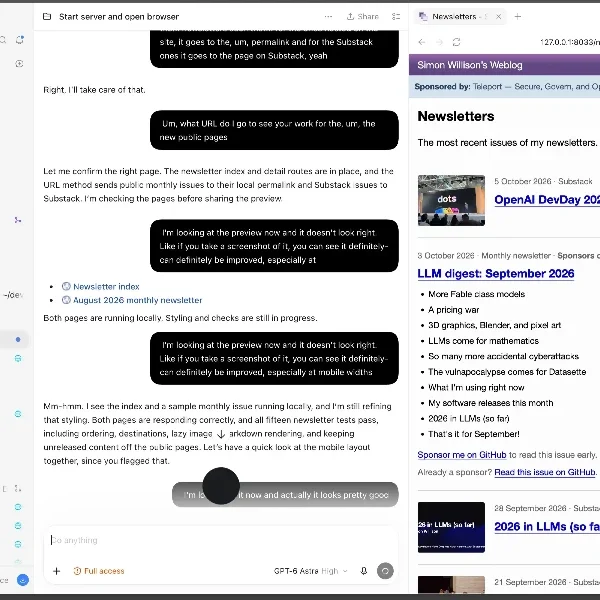Open a new browser tab with plus
Image resolution: width=600 pixels, height=600 pixels.
(x=517, y=16)
